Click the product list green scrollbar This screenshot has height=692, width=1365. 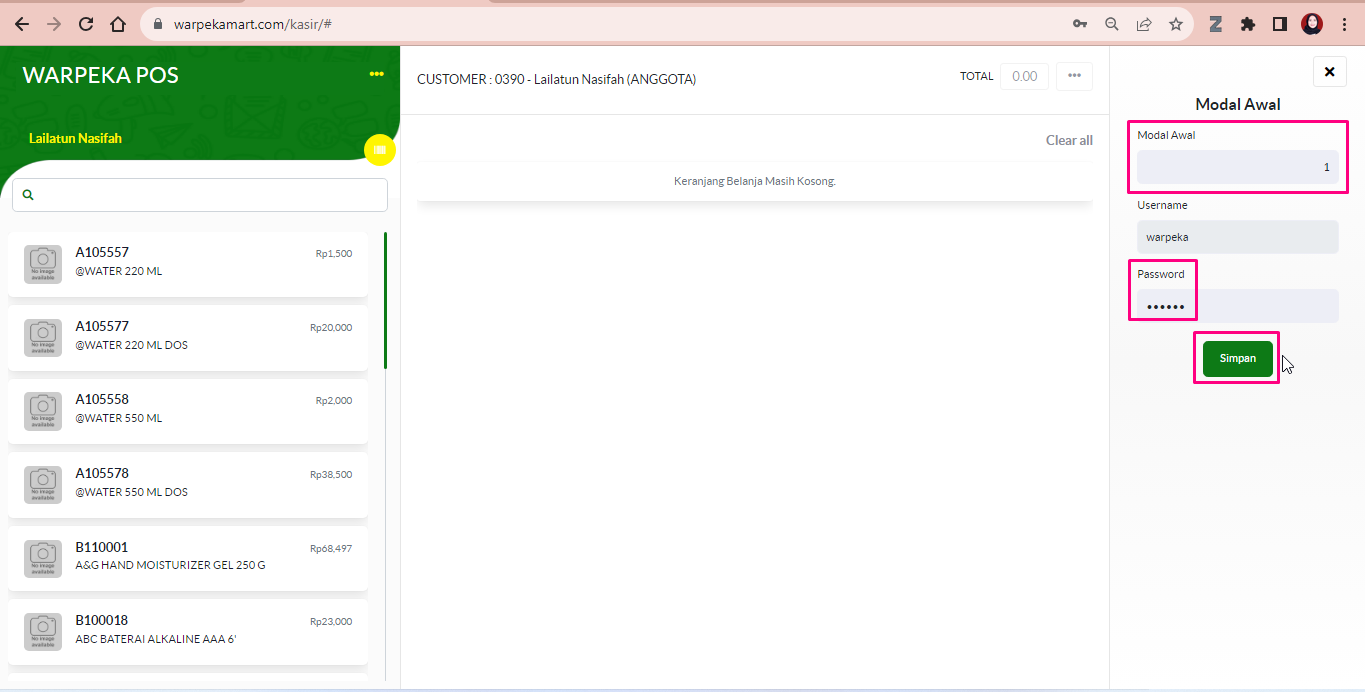pos(386,300)
